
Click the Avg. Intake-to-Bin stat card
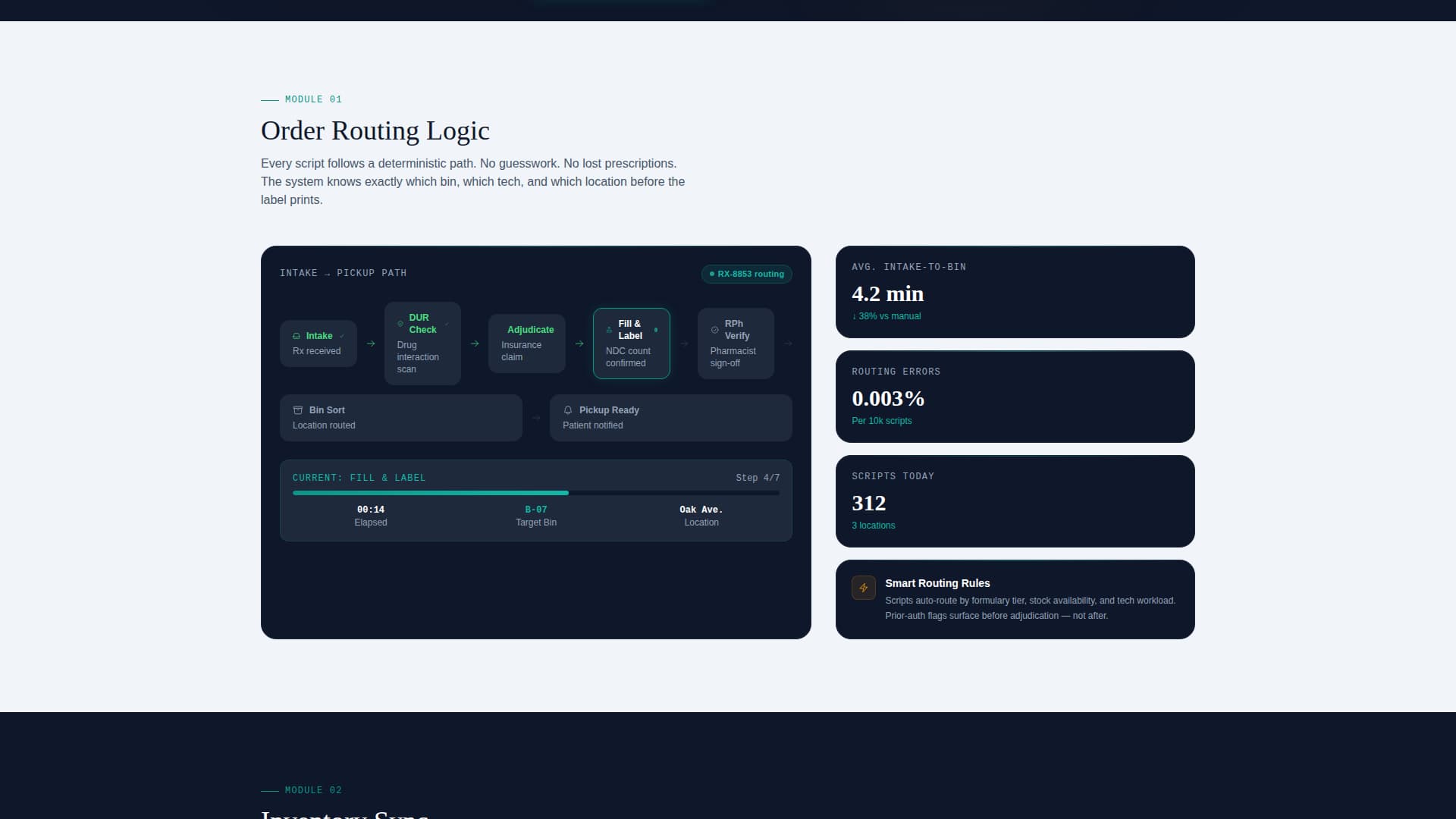1015,292
